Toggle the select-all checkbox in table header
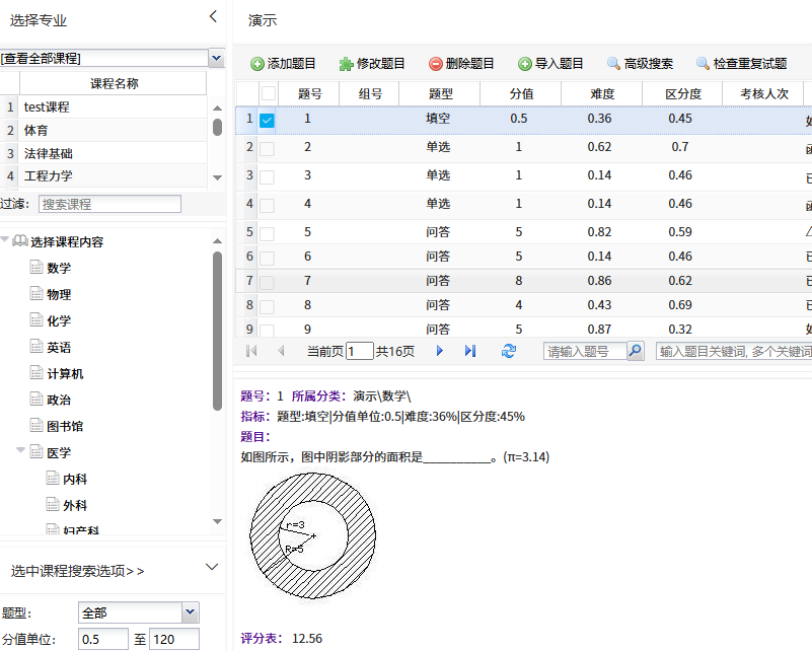This screenshot has height=651, width=812. [267, 94]
